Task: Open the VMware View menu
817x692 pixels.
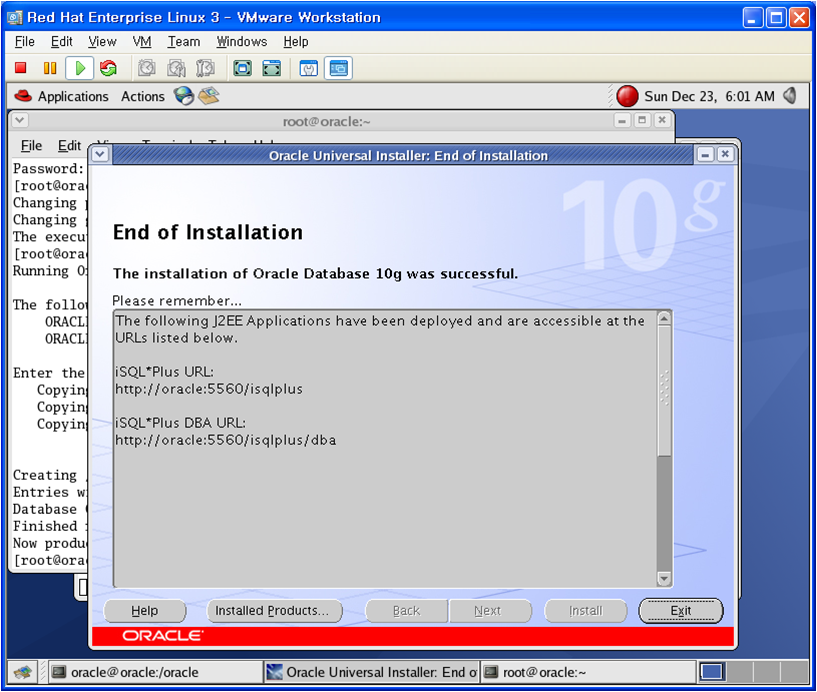Action: pos(102,42)
